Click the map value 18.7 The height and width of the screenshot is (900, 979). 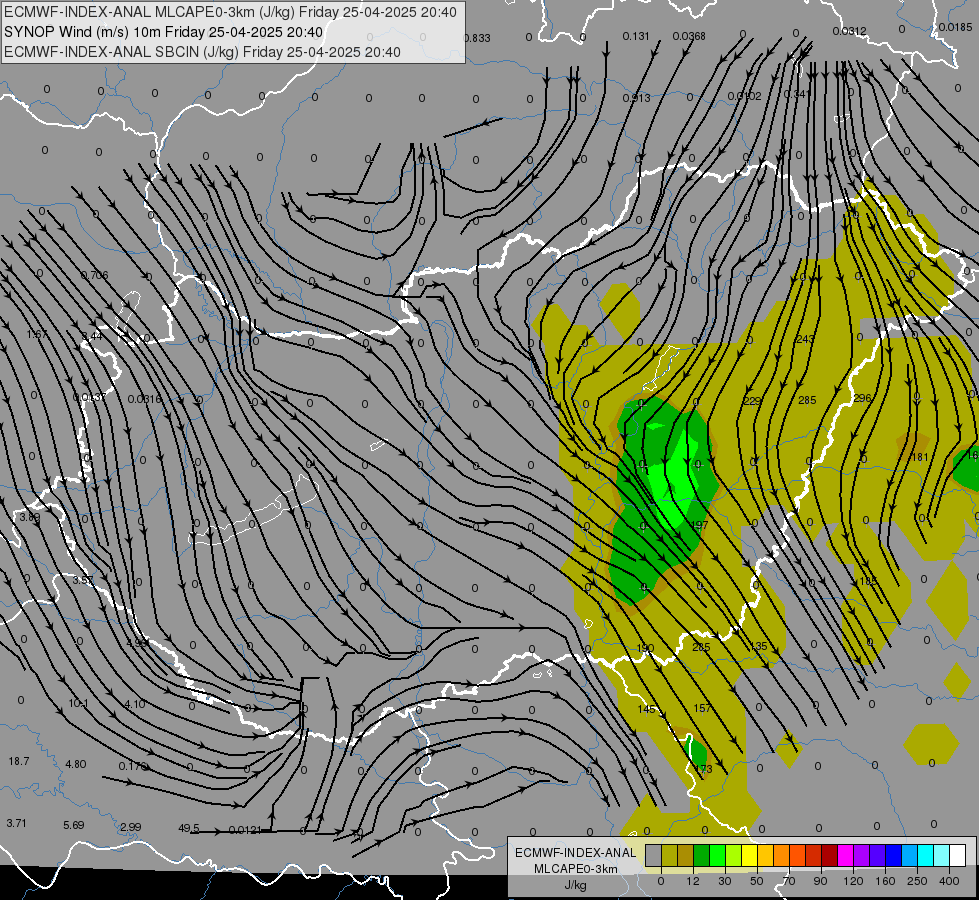[x=19, y=761]
